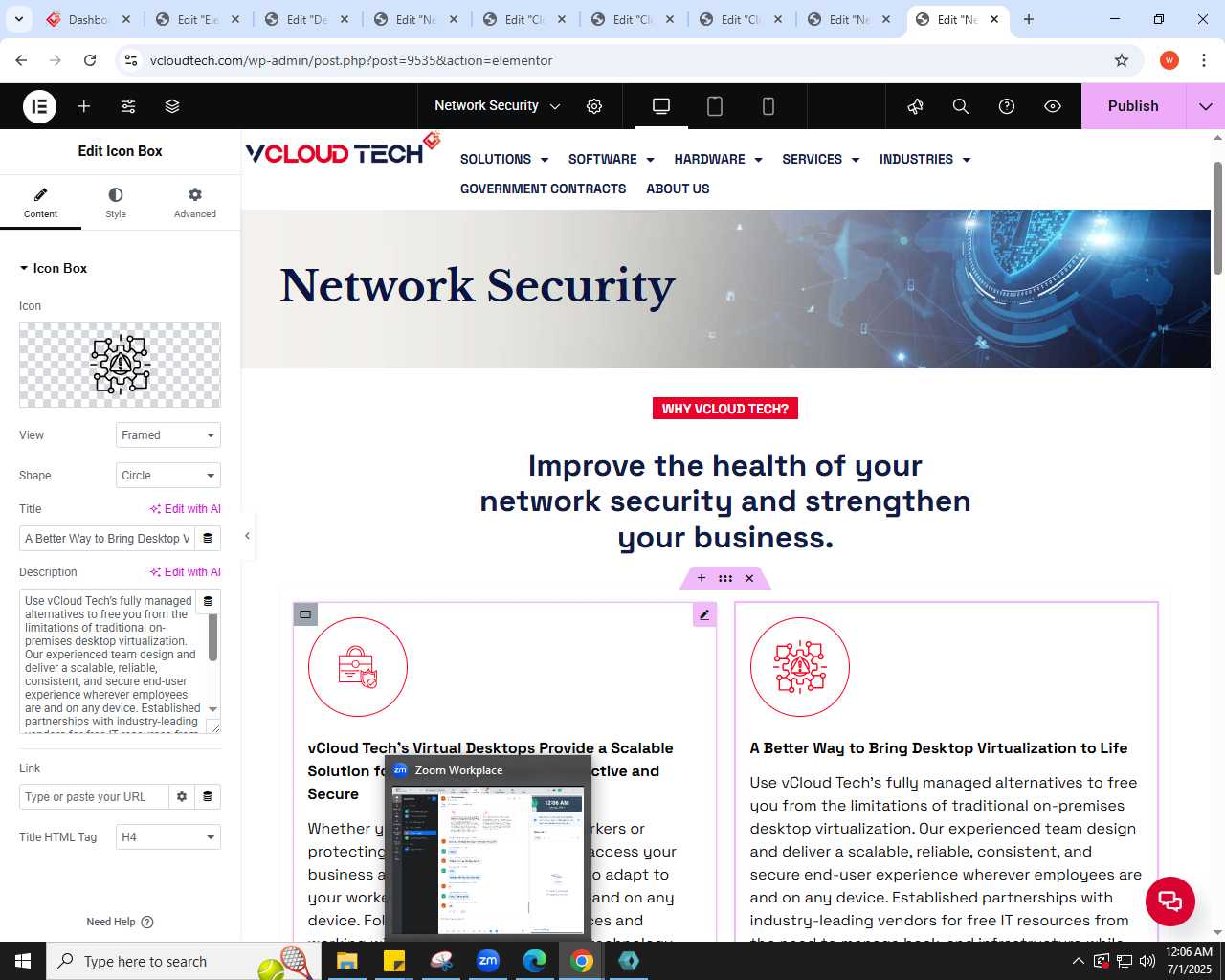Preview changes with the eye icon
Viewport: 1225px width, 980px height.
point(1053,106)
